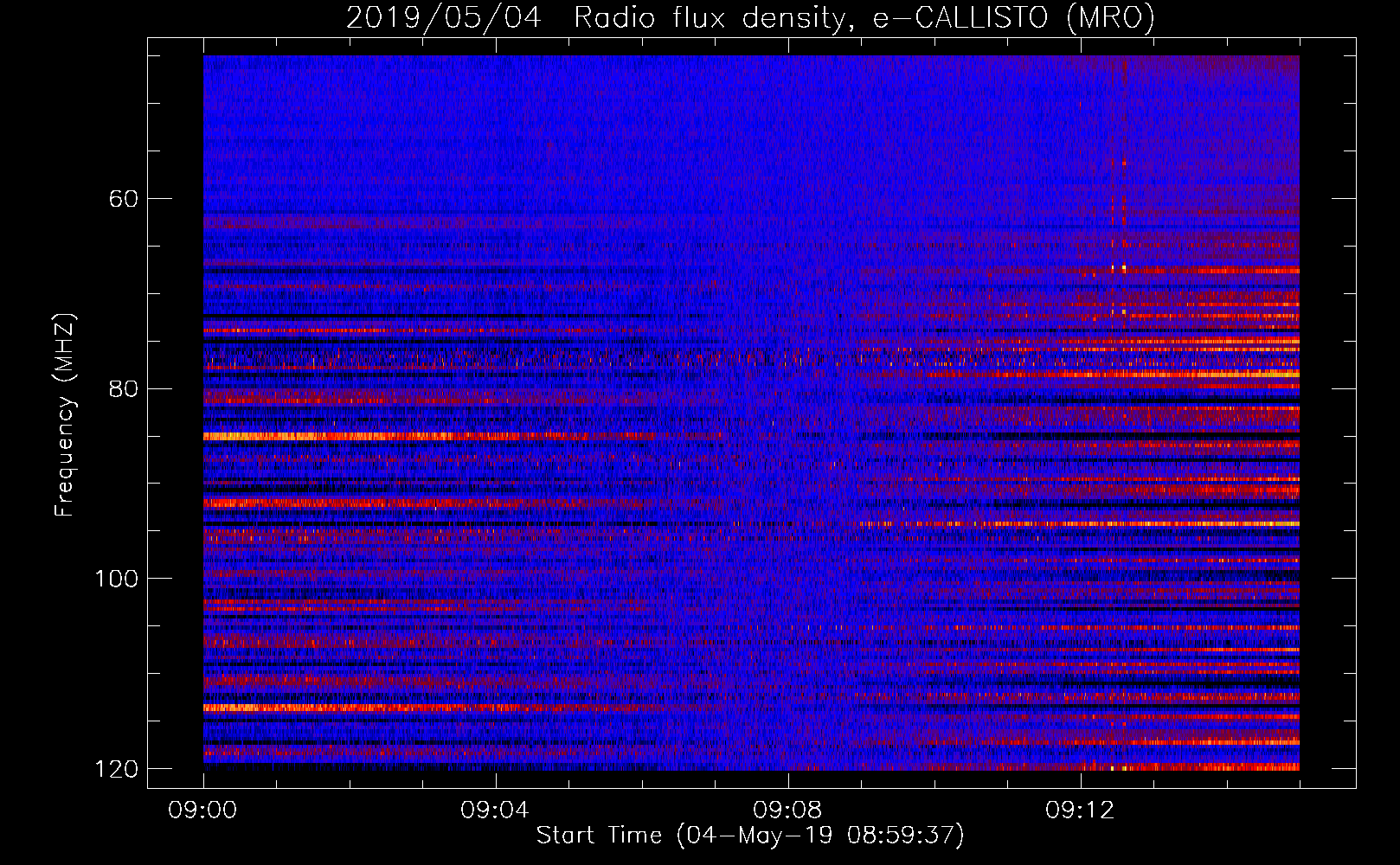Click the 09:04 time tick label
The width and height of the screenshot is (1400, 865).
[x=495, y=811]
